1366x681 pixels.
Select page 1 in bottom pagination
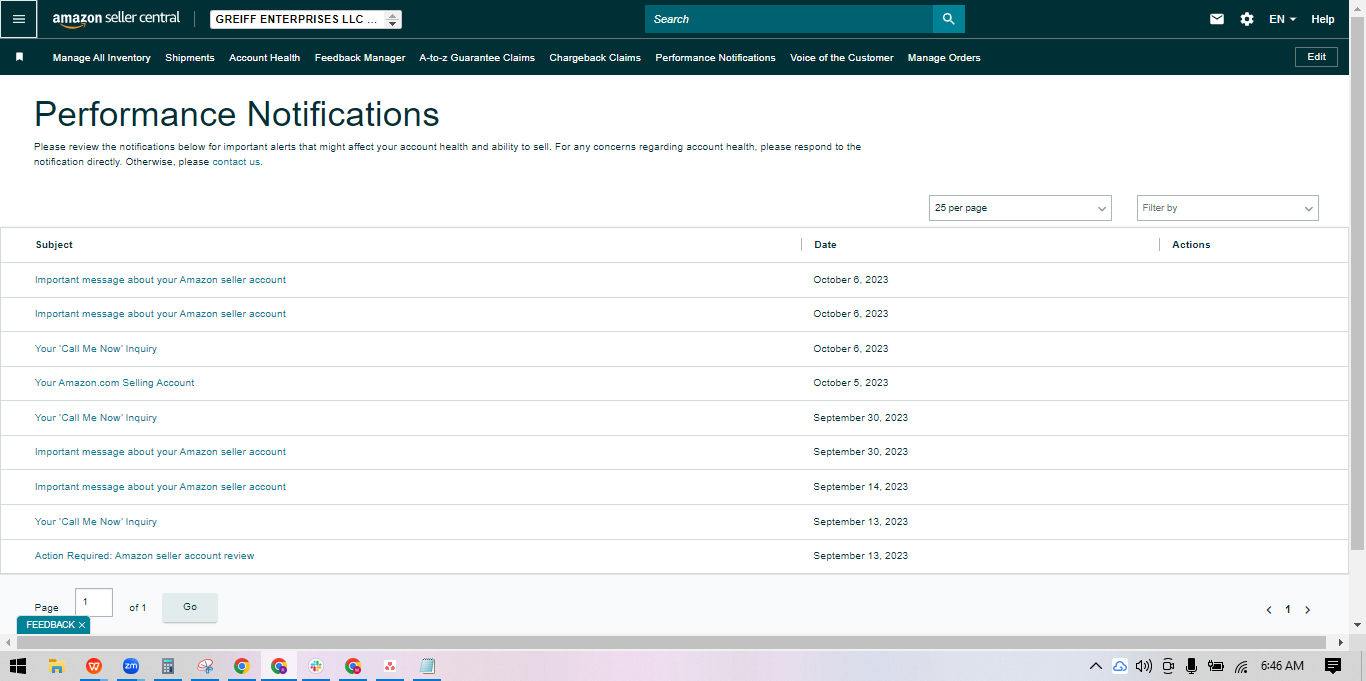(x=1288, y=610)
